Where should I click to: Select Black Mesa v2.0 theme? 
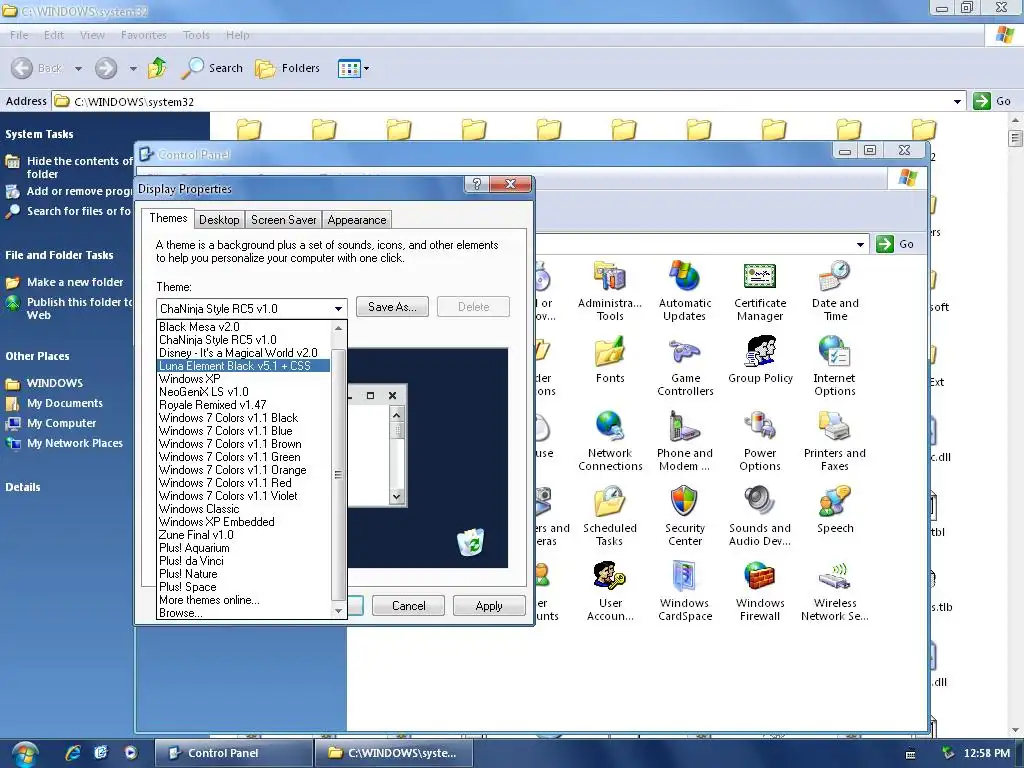(x=244, y=327)
